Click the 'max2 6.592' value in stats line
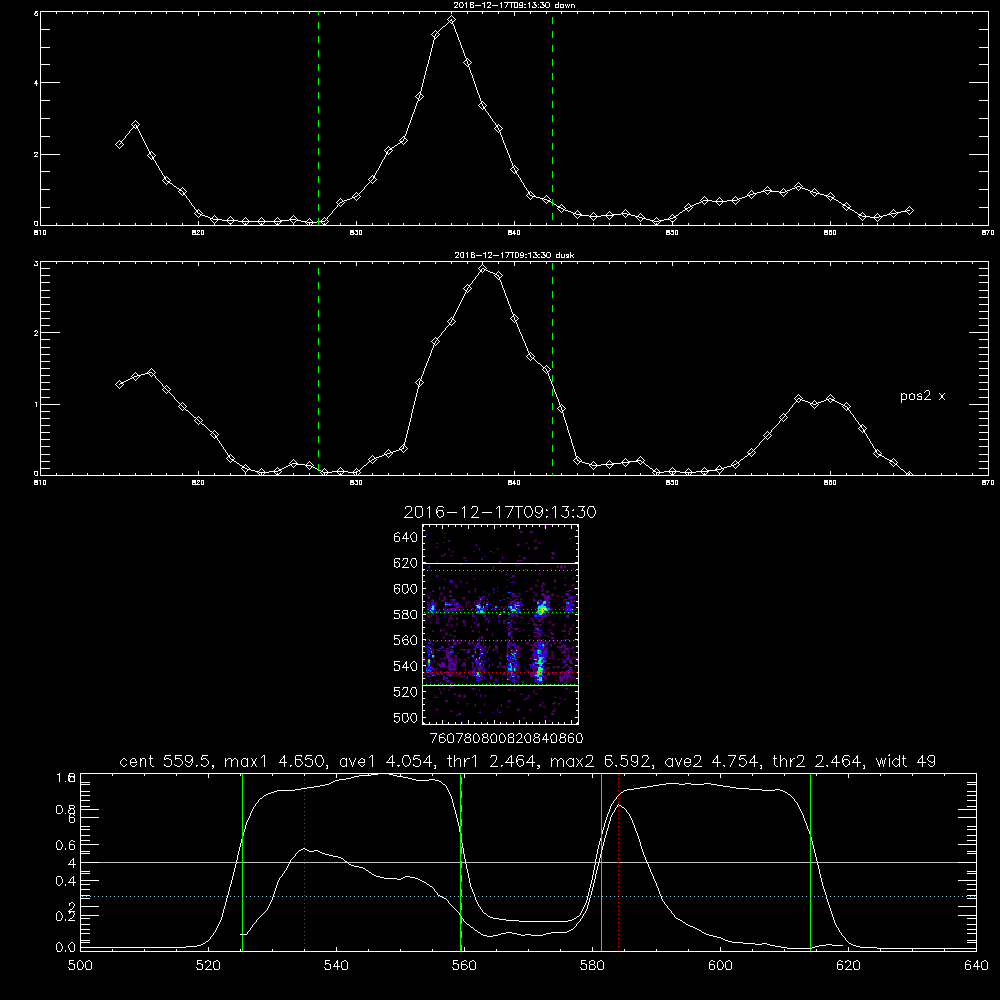 coord(600,761)
